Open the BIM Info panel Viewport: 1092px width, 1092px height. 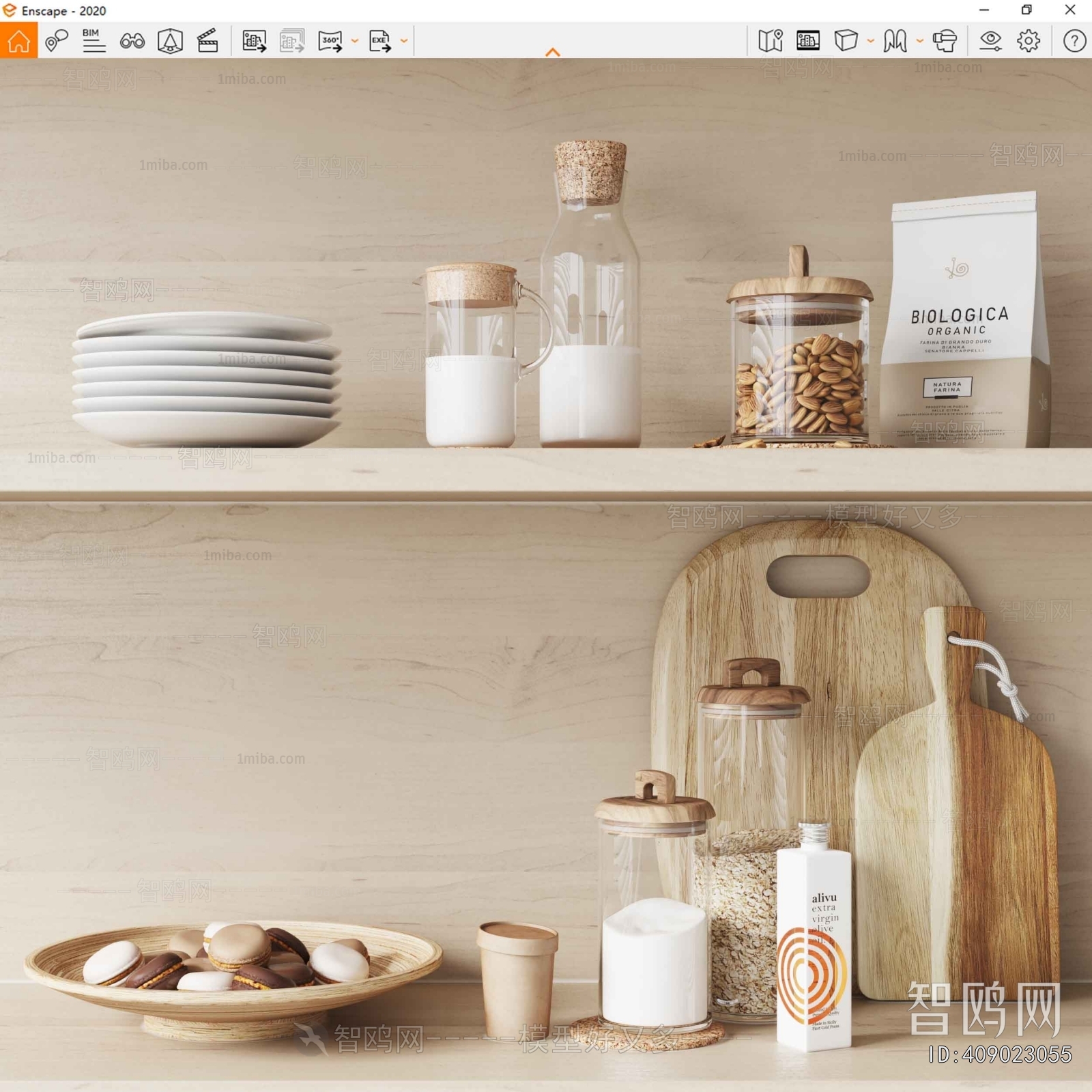coord(94,41)
